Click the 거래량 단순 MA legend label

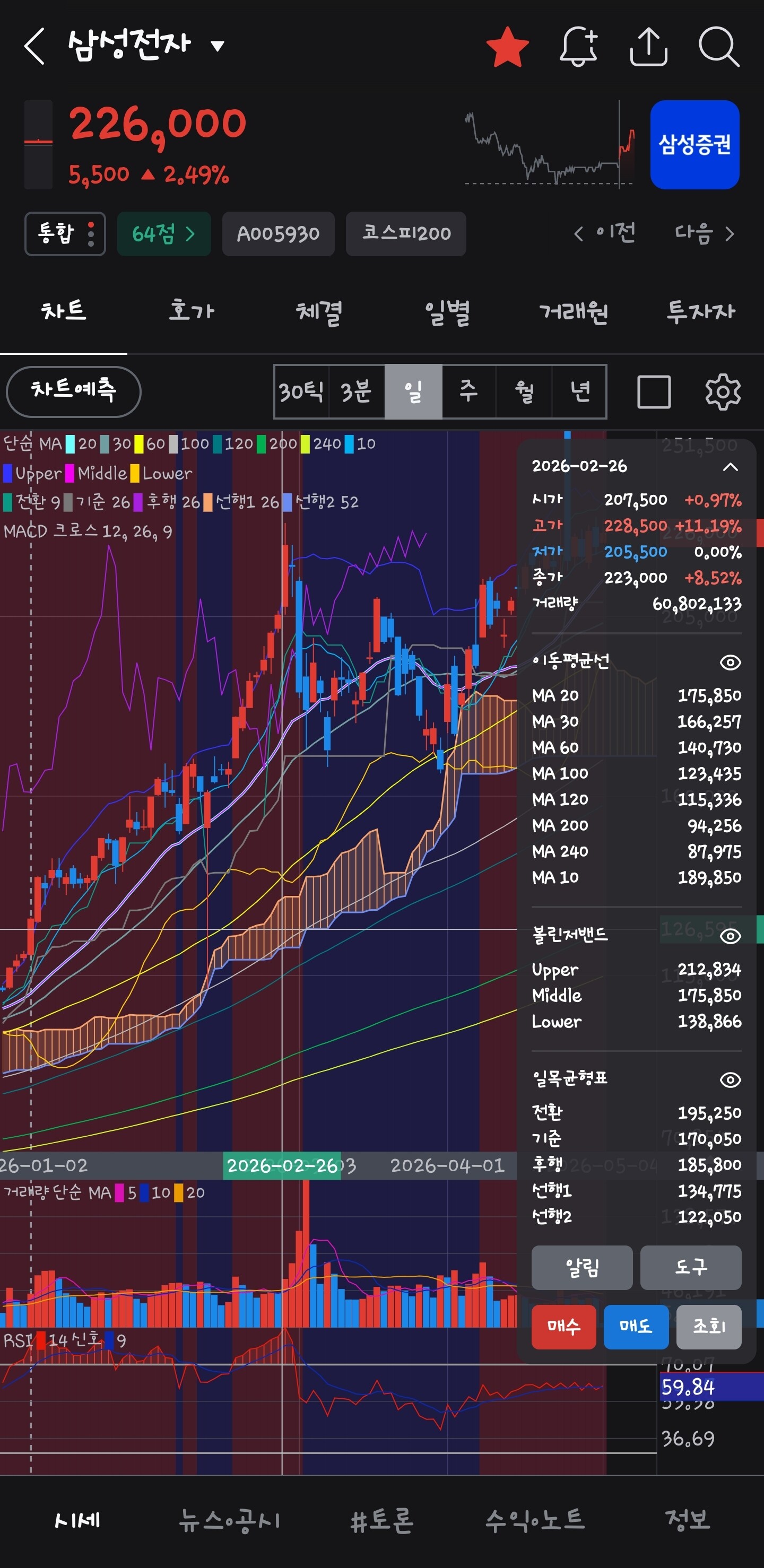[57, 1192]
